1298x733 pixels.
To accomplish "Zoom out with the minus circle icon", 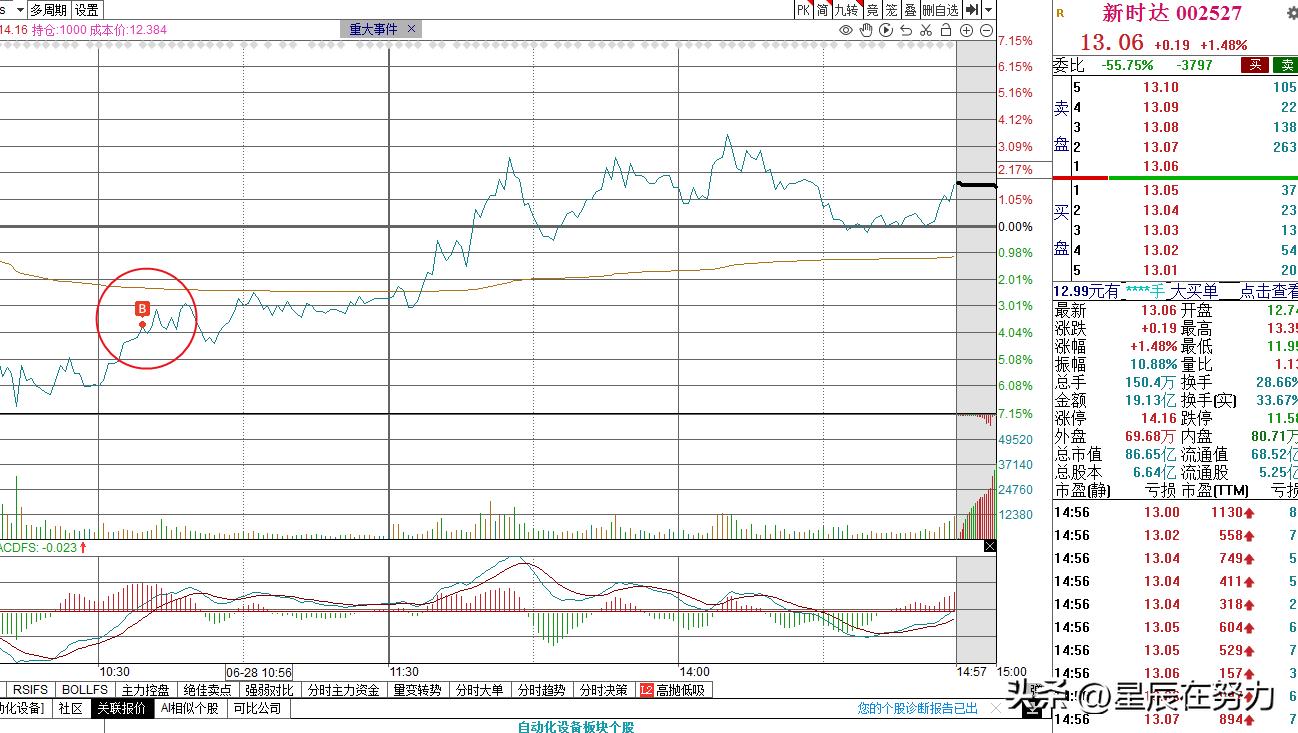I will [987, 30].
